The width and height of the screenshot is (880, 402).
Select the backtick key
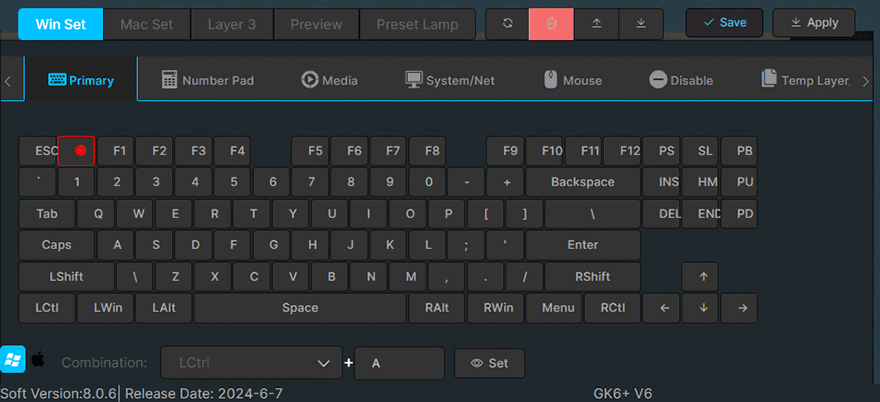click(38, 182)
